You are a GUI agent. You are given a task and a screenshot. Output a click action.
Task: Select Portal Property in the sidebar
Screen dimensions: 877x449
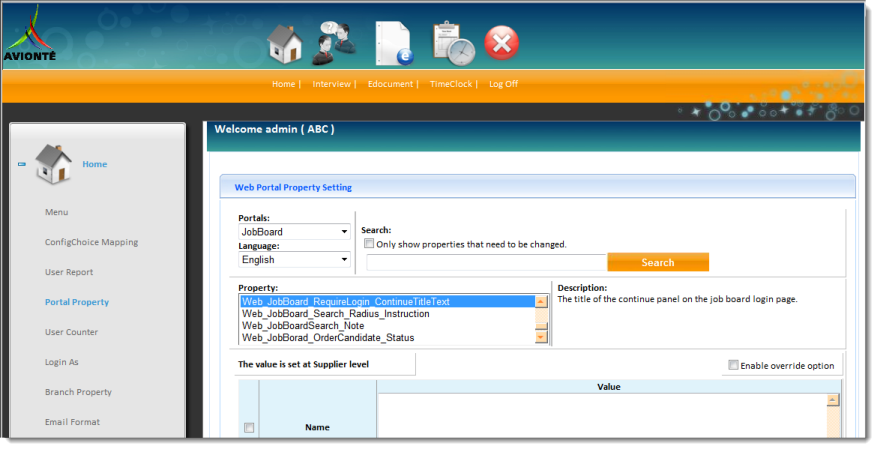pyautogui.click(x=77, y=302)
